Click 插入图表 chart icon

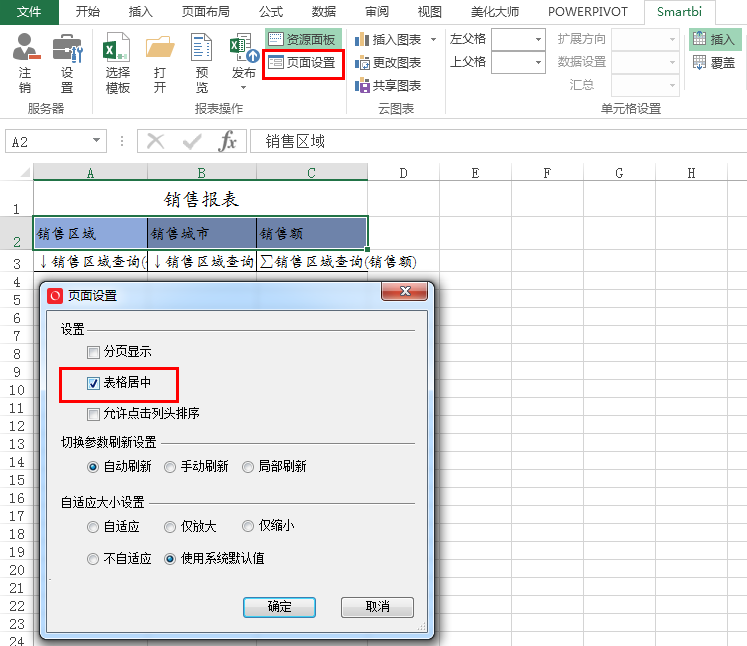pyautogui.click(x=362, y=39)
